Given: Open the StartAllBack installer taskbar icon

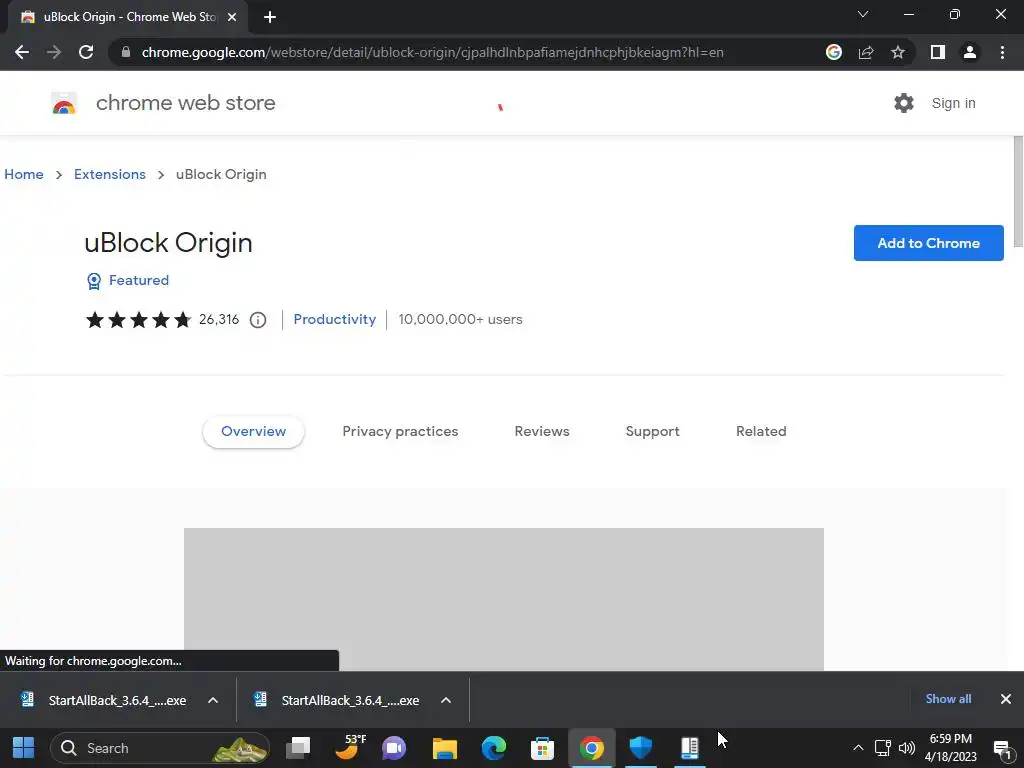Looking at the screenshot, I should pyautogui.click(x=690, y=747).
